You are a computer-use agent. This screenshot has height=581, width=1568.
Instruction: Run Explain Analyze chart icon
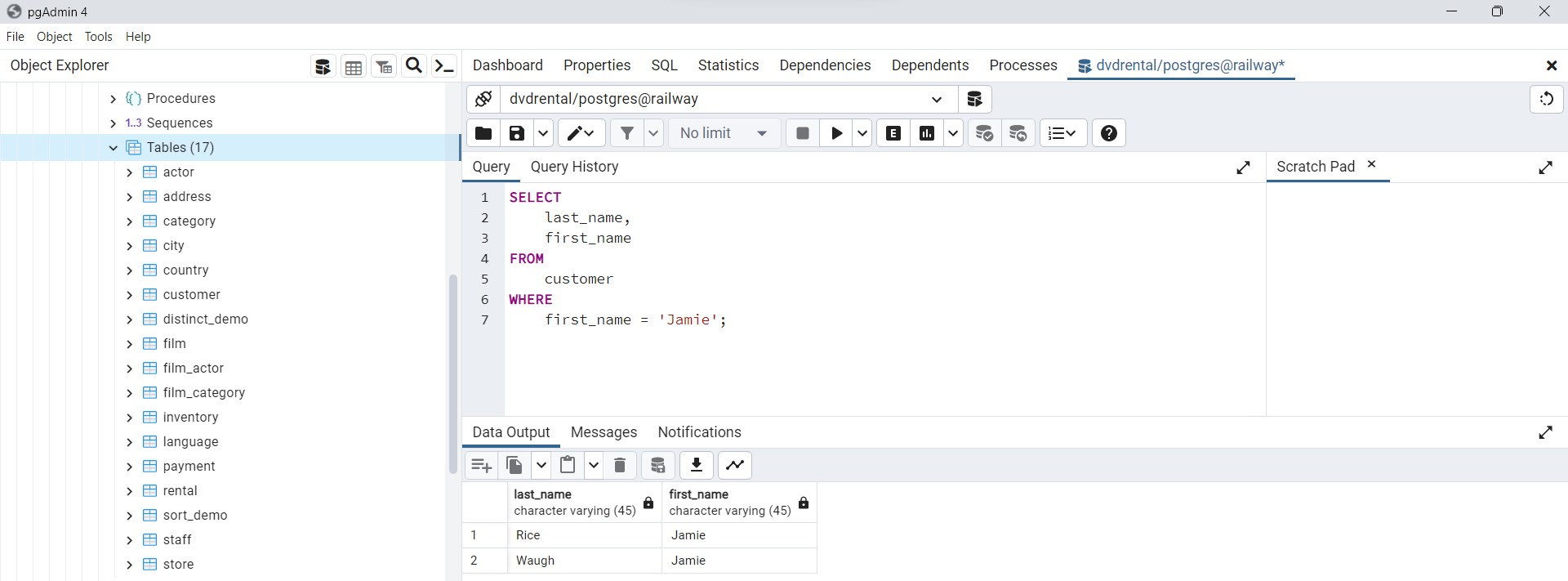[x=927, y=133]
